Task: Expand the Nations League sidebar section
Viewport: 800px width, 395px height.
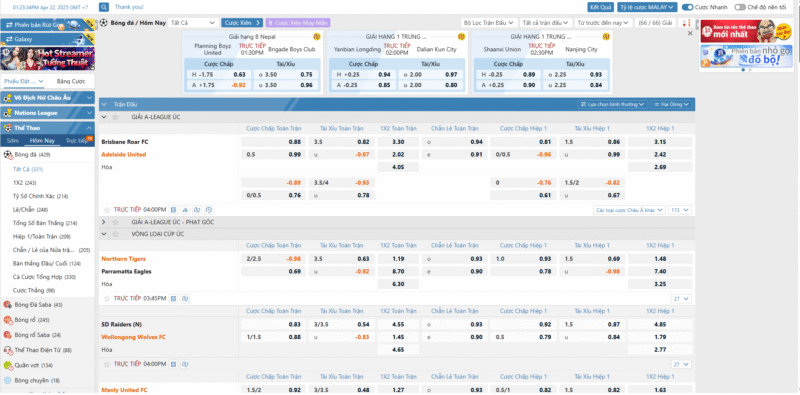Action: (89, 113)
